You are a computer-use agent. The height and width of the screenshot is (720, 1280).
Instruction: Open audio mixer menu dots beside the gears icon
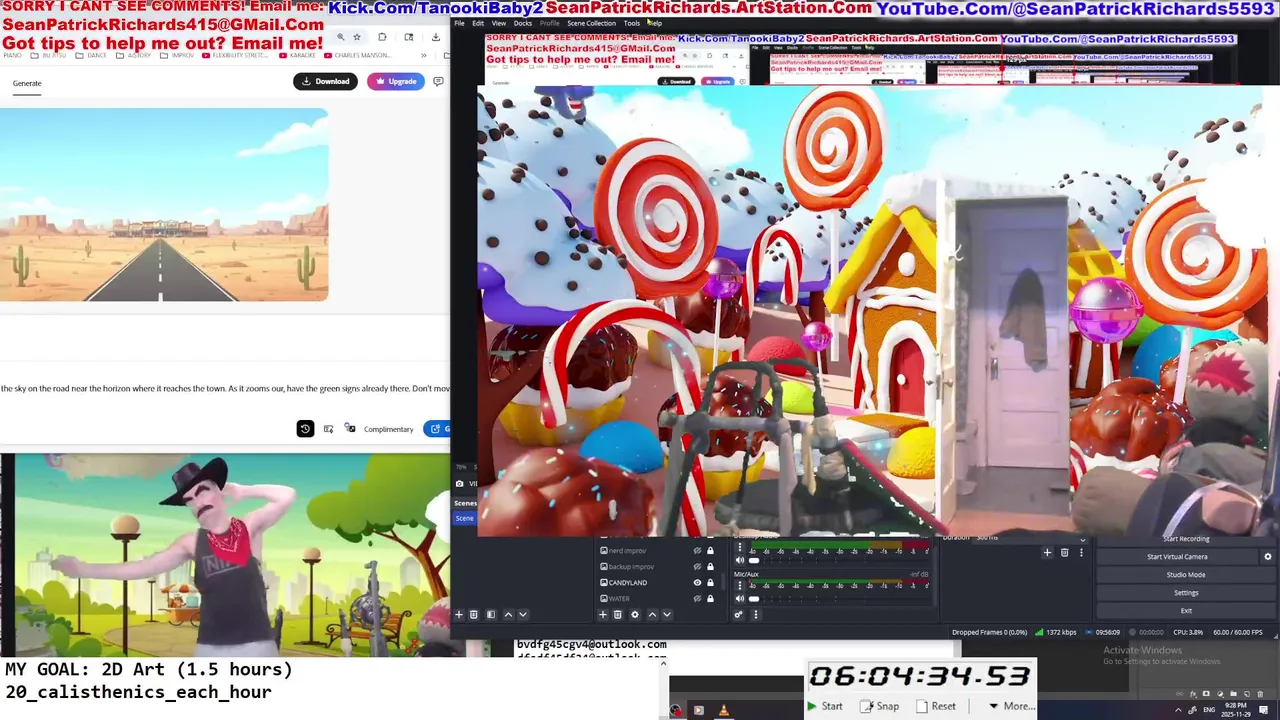pyautogui.click(x=756, y=615)
